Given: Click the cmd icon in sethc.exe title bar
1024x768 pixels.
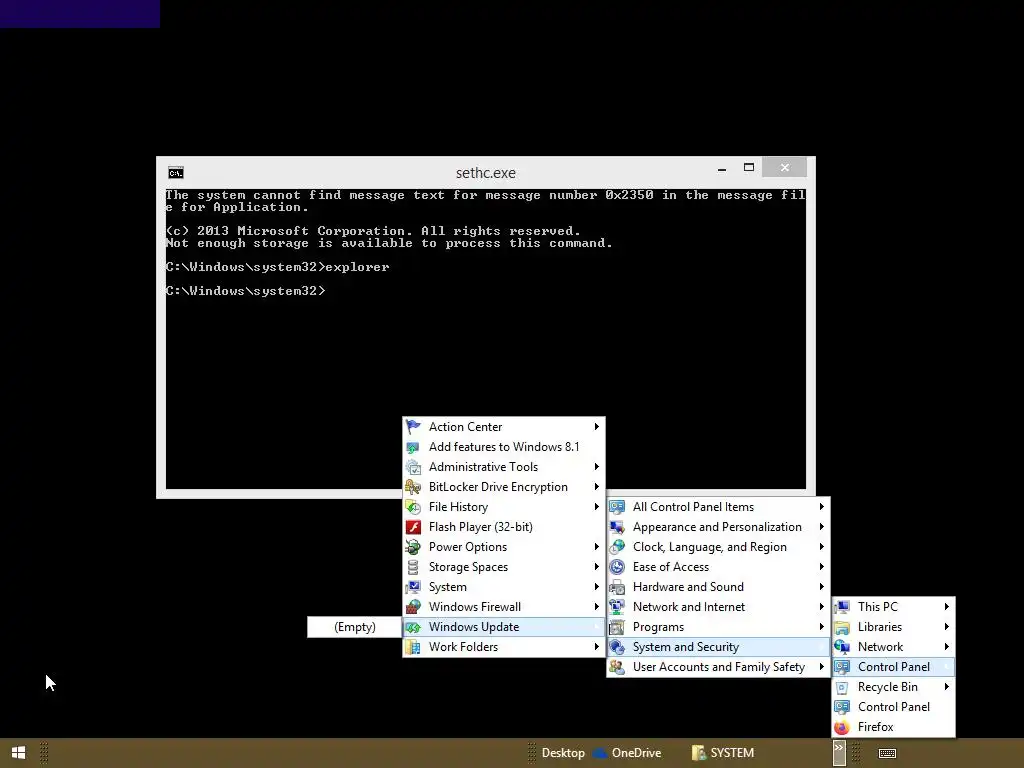Looking at the screenshot, I should [176, 172].
